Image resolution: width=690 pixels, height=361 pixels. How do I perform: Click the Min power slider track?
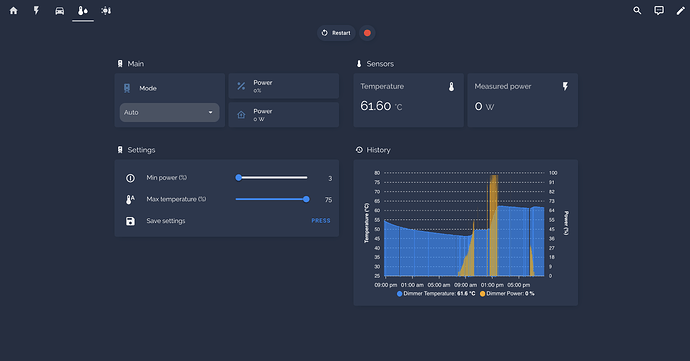pyautogui.click(x=272, y=178)
